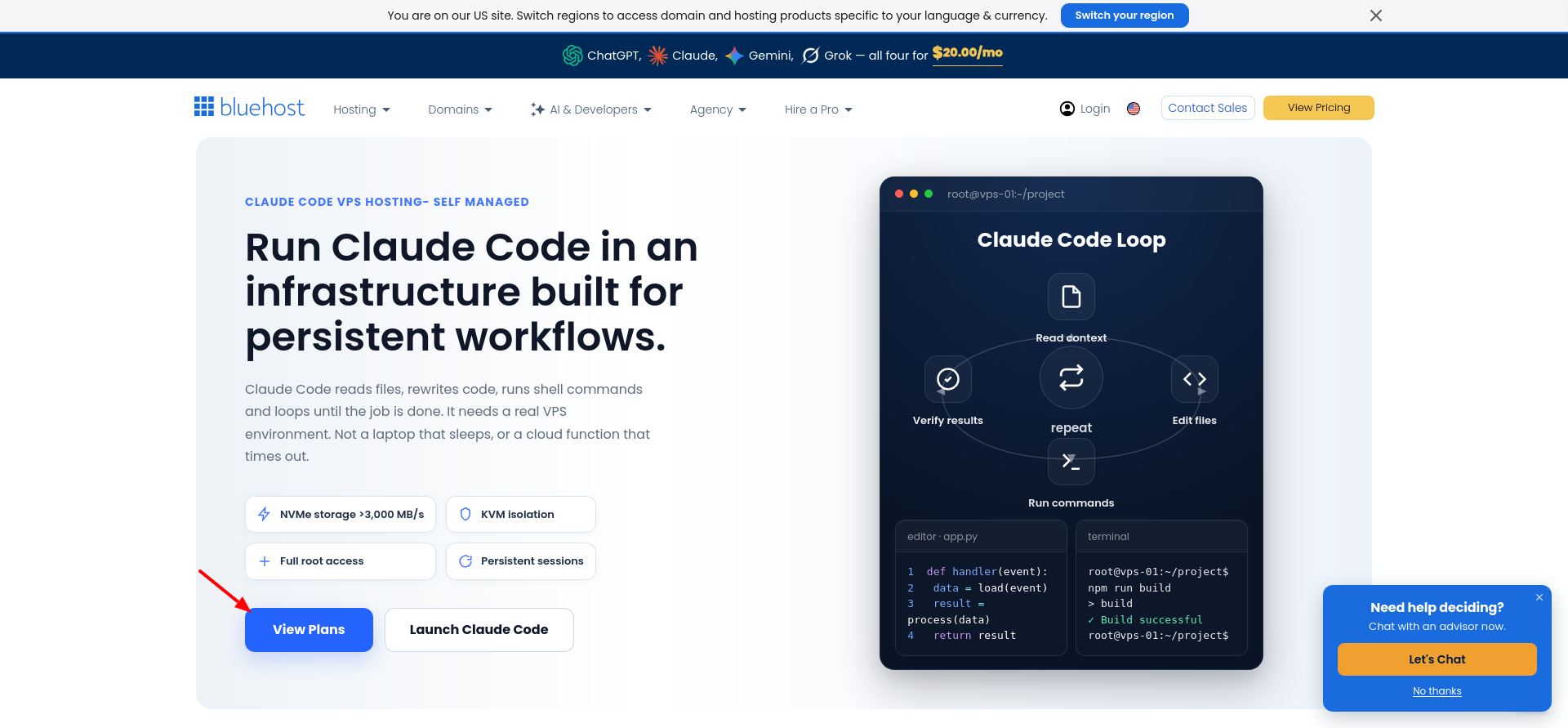Click the Verify results checkmark icon
Image resolution: width=1568 pixels, height=728 pixels.
coord(948,379)
